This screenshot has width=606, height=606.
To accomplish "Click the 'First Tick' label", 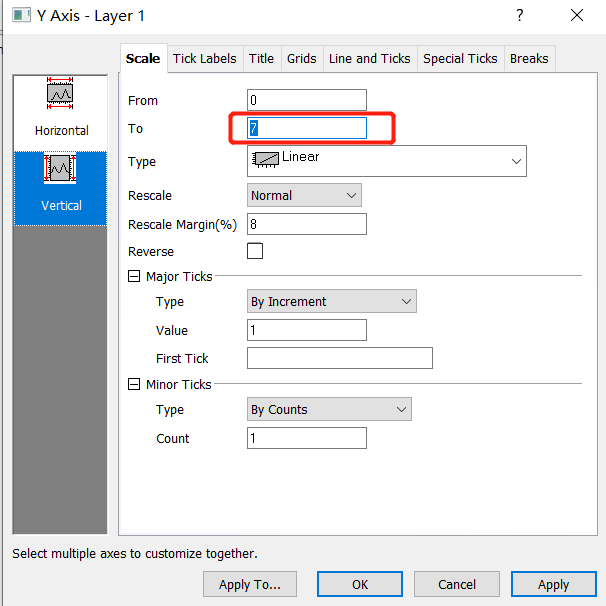I will click(x=182, y=359).
